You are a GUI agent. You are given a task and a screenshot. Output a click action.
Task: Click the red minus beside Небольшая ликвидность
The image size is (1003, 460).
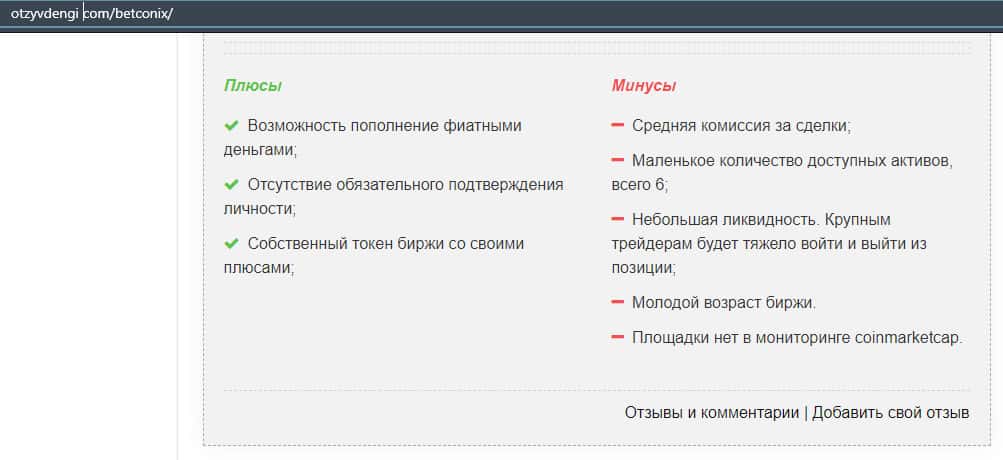(x=617, y=219)
